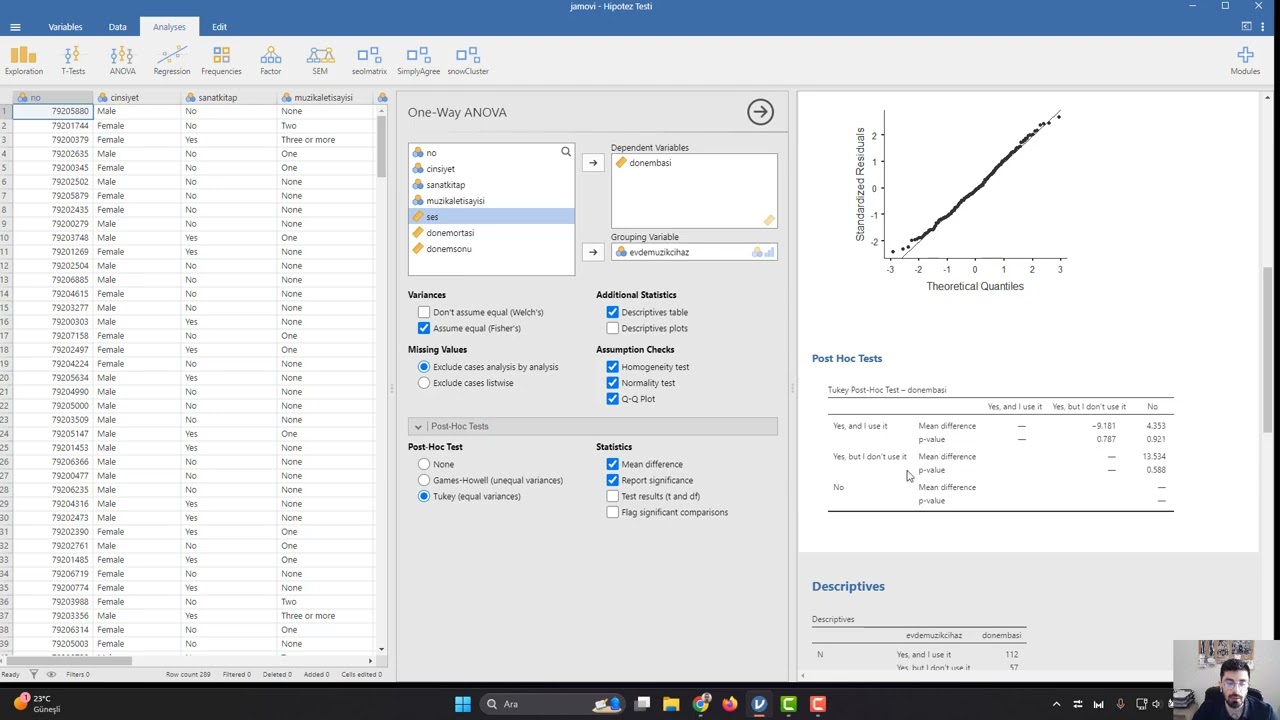Select ses in the variable list
The image size is (1280, 720).
tap(491, 217)
